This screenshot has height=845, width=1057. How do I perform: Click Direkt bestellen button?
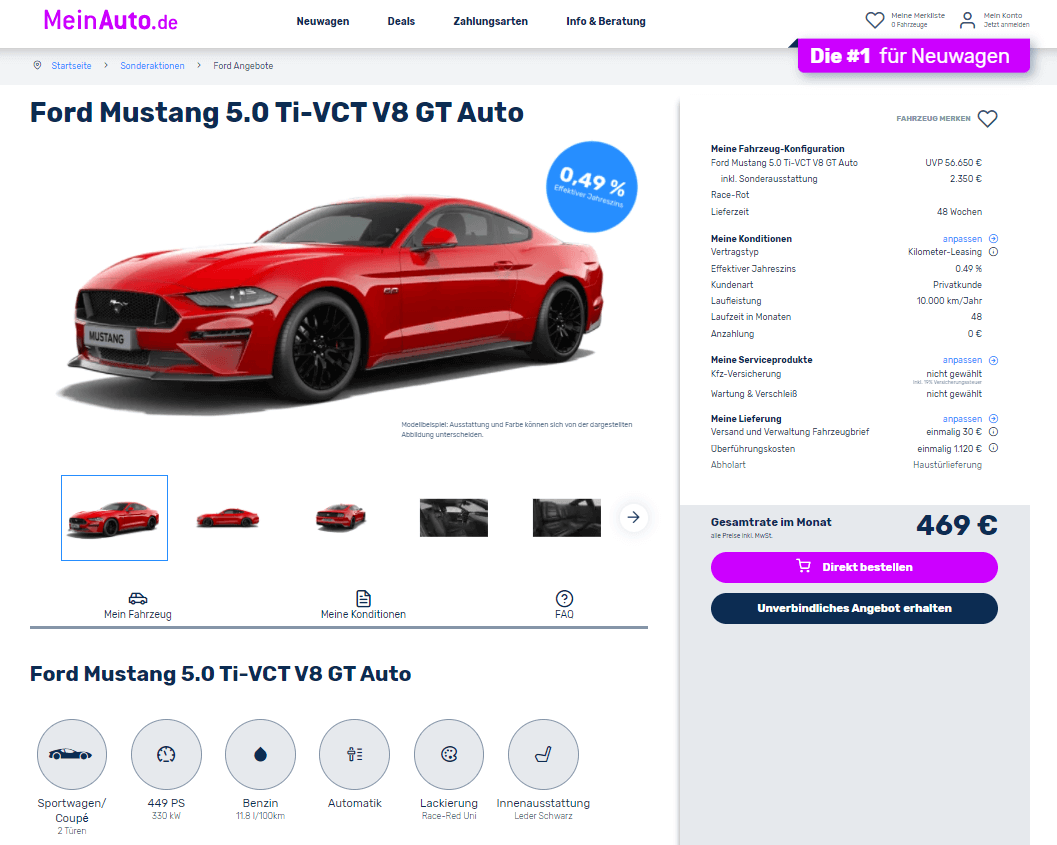(854, 567)
